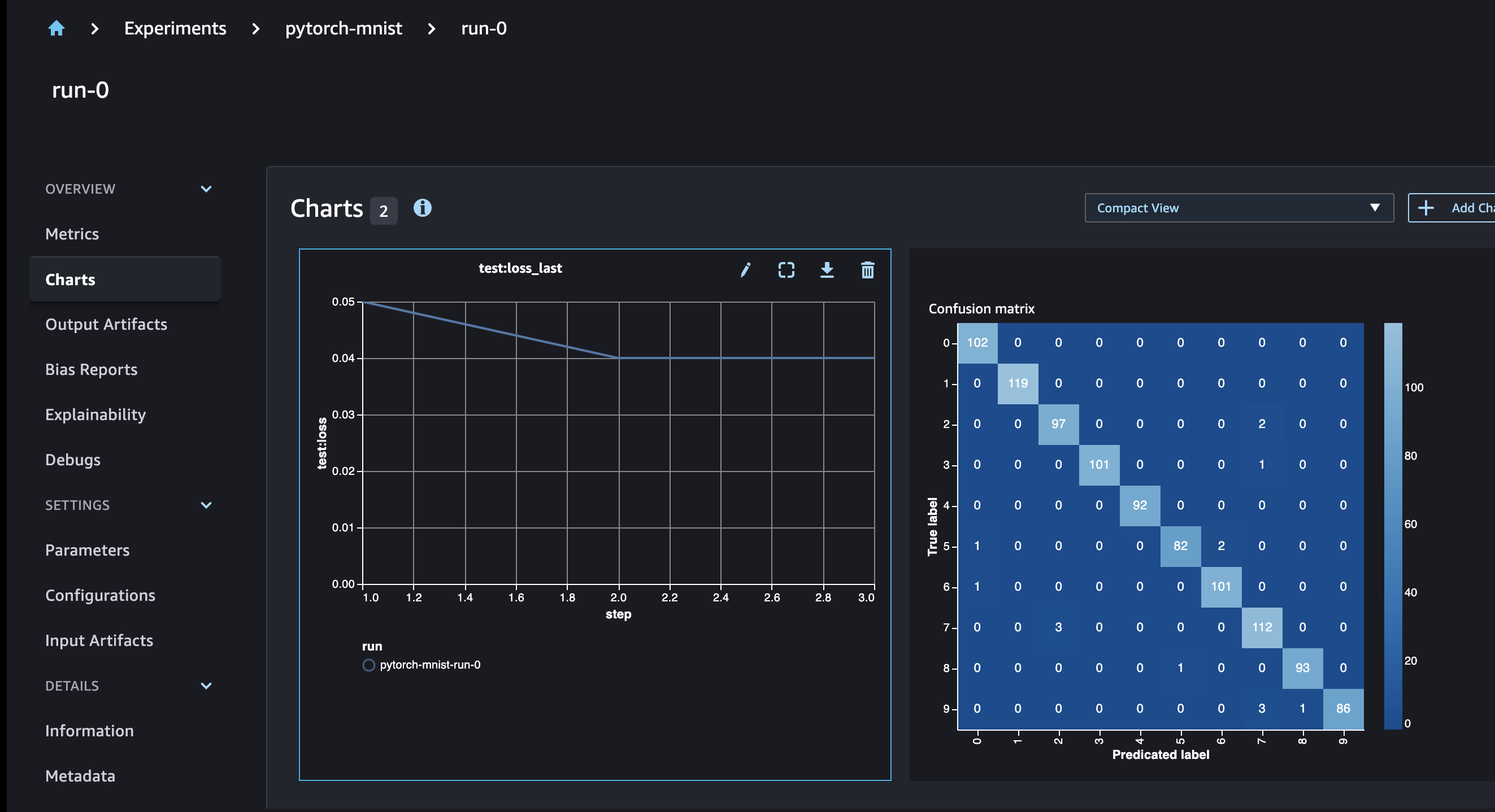Click the run-0 page heading

point(80,90)
